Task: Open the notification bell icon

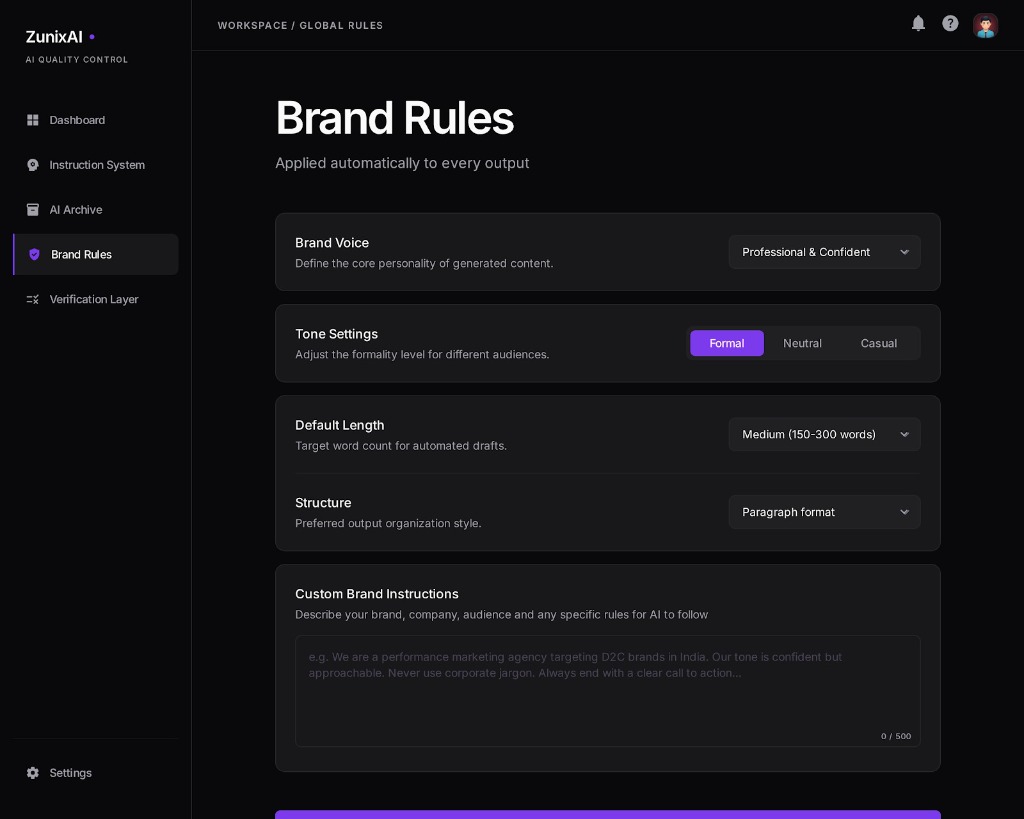Action: point(918,24)
